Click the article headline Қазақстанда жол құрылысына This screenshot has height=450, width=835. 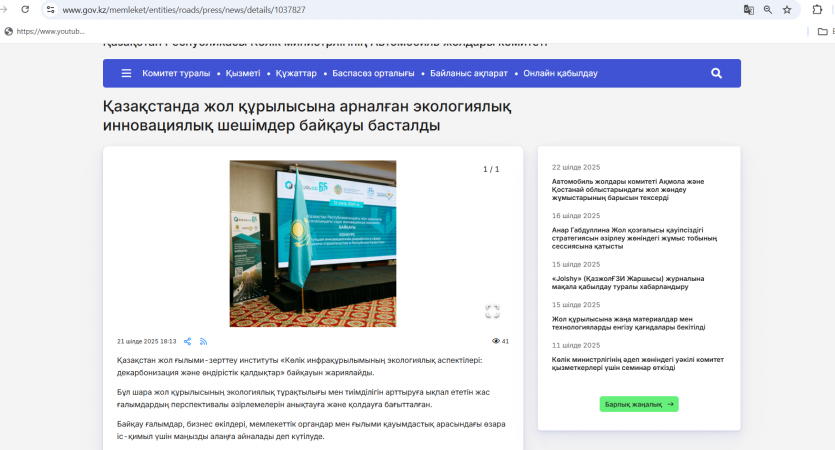(x=307, y=116)
